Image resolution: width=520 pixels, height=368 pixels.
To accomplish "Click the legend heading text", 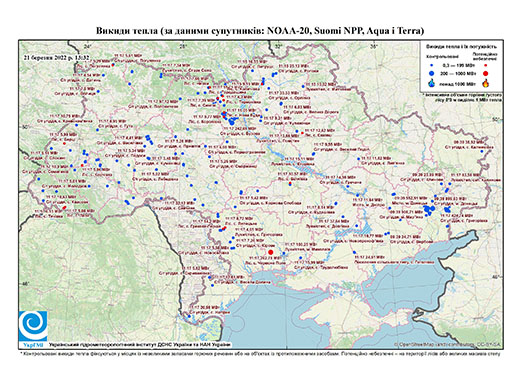I will (462, 47).
